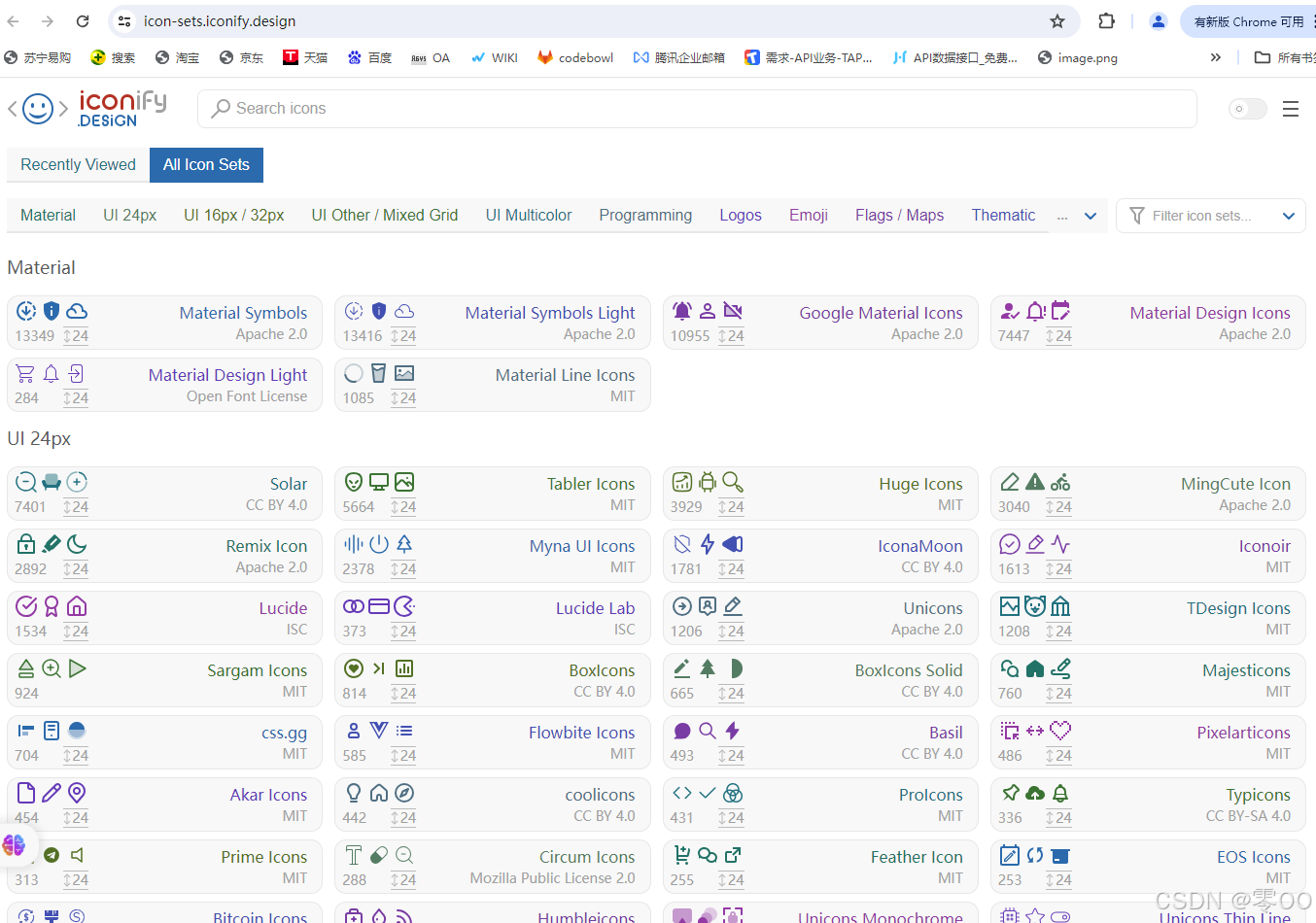Select the Programming category tab

645,216
